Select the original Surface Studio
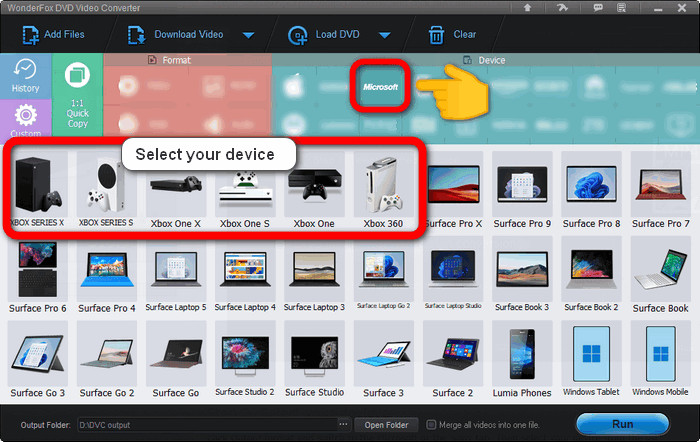Viewport: 700px width, 442px height. pos(314,360)
